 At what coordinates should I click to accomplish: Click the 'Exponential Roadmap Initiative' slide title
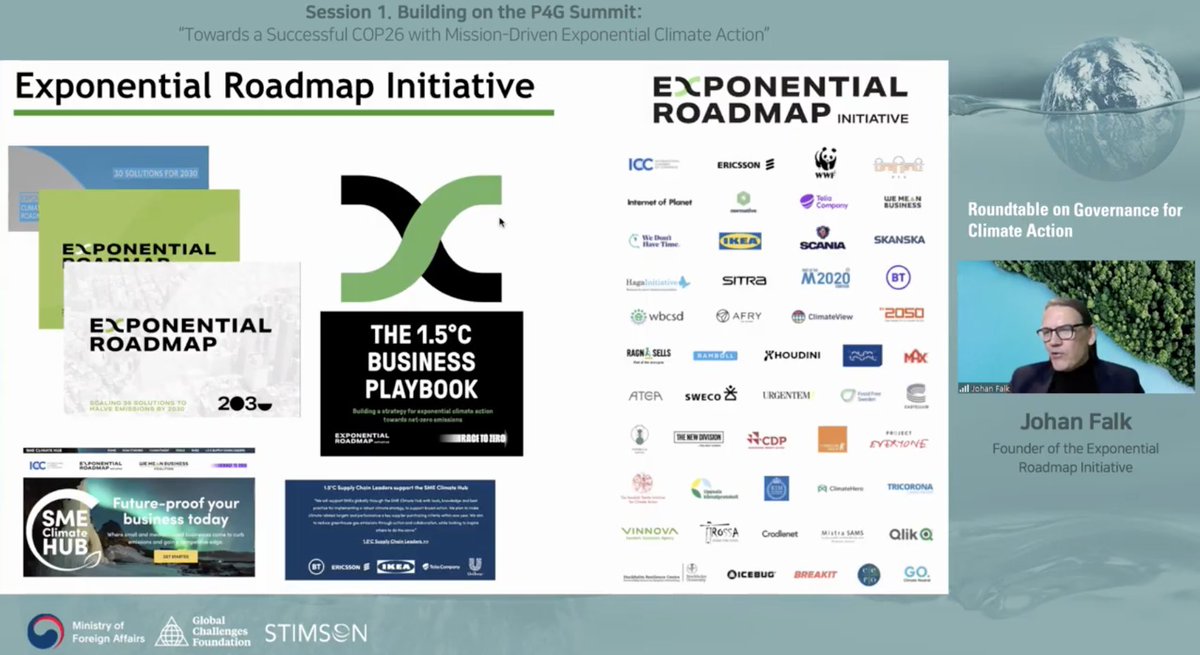(x=275, y=86)
